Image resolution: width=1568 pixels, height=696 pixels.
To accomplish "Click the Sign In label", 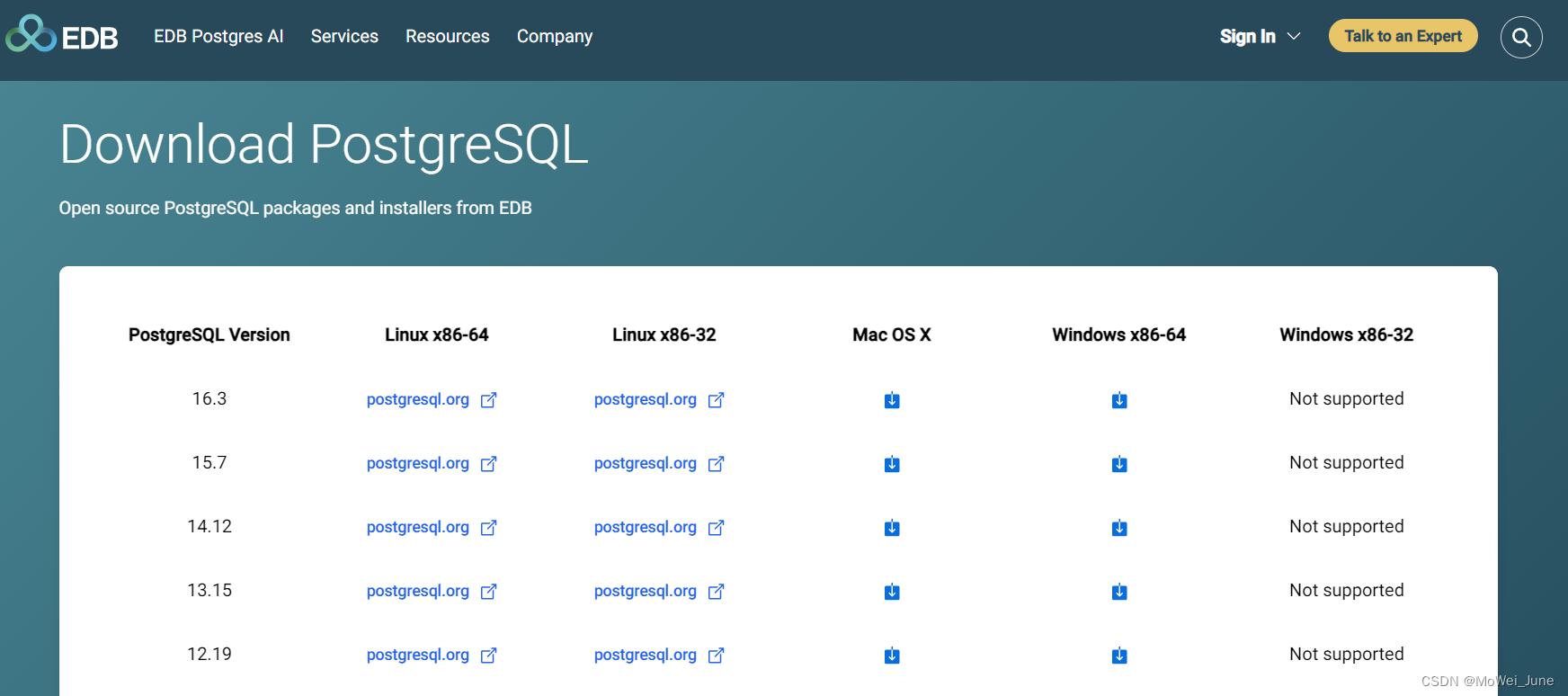I will [1248, 36].
